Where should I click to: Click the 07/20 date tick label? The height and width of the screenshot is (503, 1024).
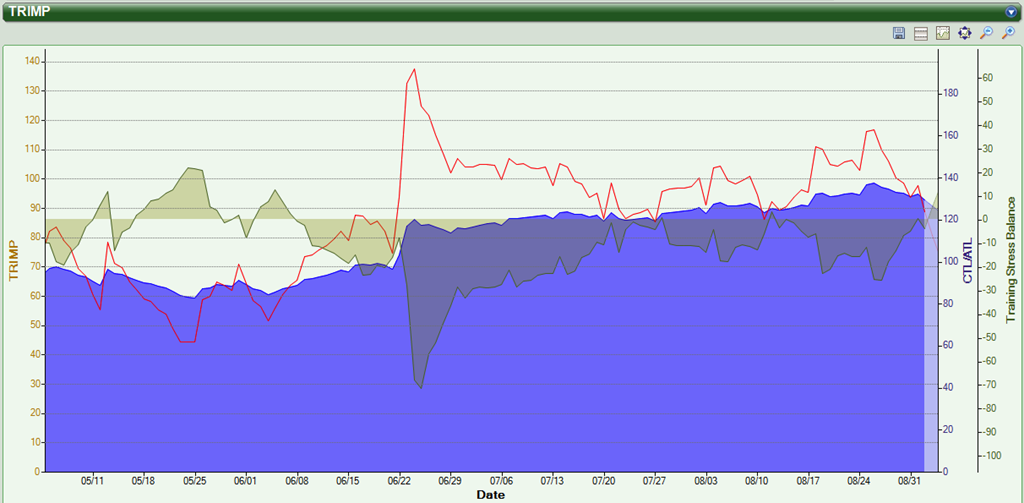click(603, 481)
